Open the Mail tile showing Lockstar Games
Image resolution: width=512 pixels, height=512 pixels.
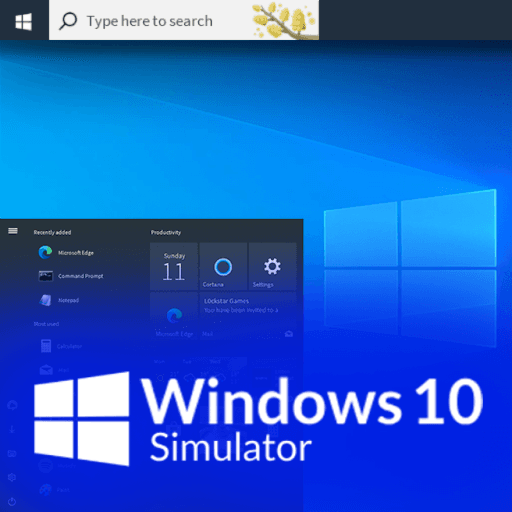click(248, 316)
